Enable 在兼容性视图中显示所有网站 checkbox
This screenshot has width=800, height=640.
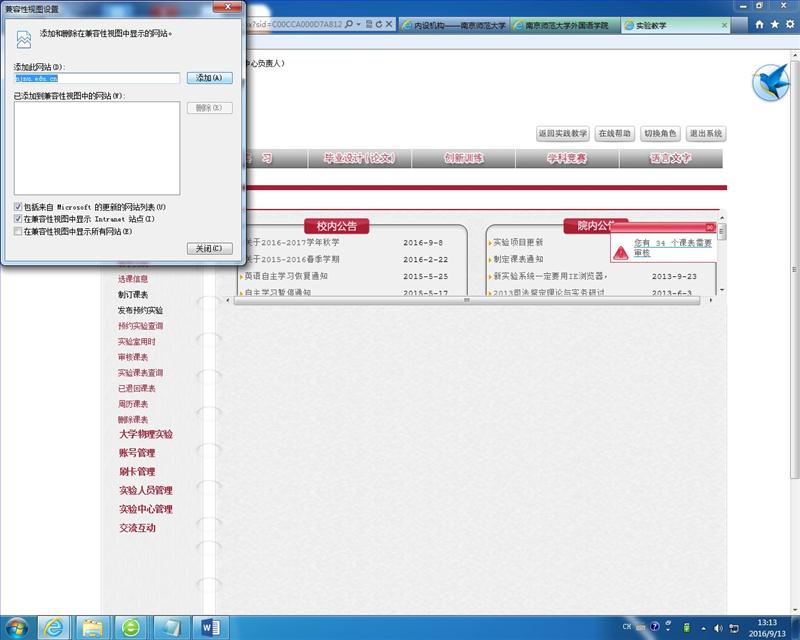tap(18, 231)
